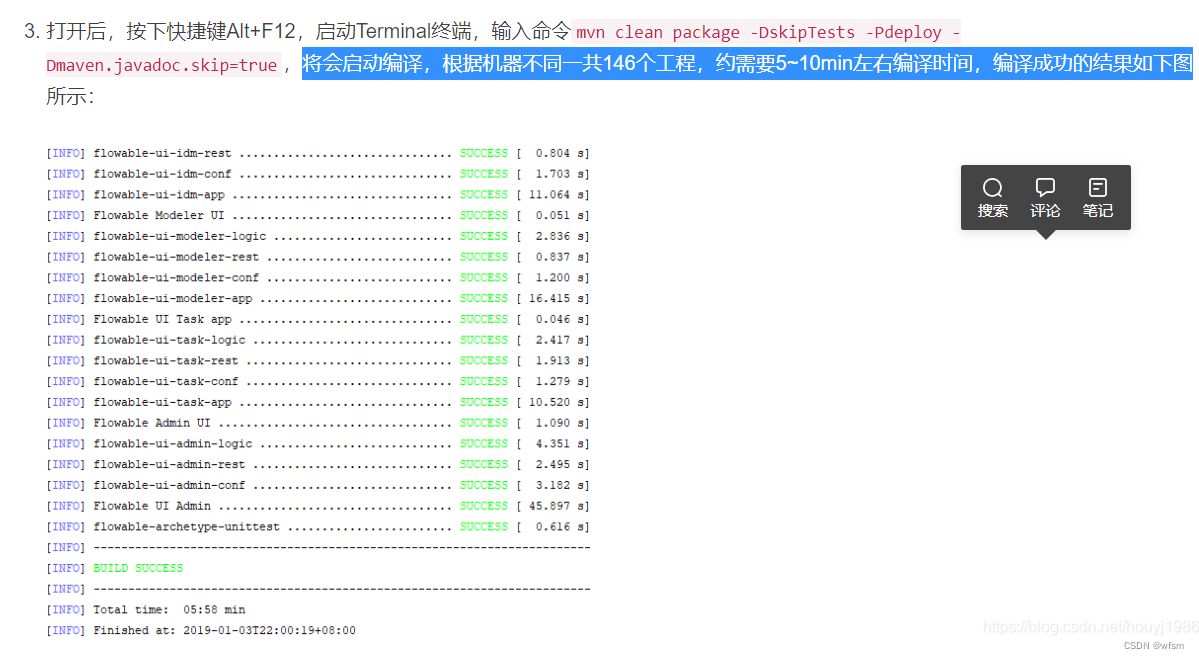Click the log line flowable-ui-idm-app
The height and width of the screenshot is (659, 1199).
coord(317,195)
